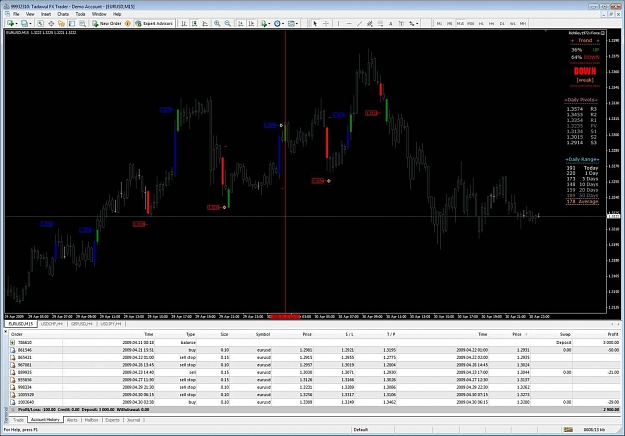This screenshot has width=625, height=436.
Task: Switch timeframe to D1
Action: pyautogui.click(x=502, y=24)
